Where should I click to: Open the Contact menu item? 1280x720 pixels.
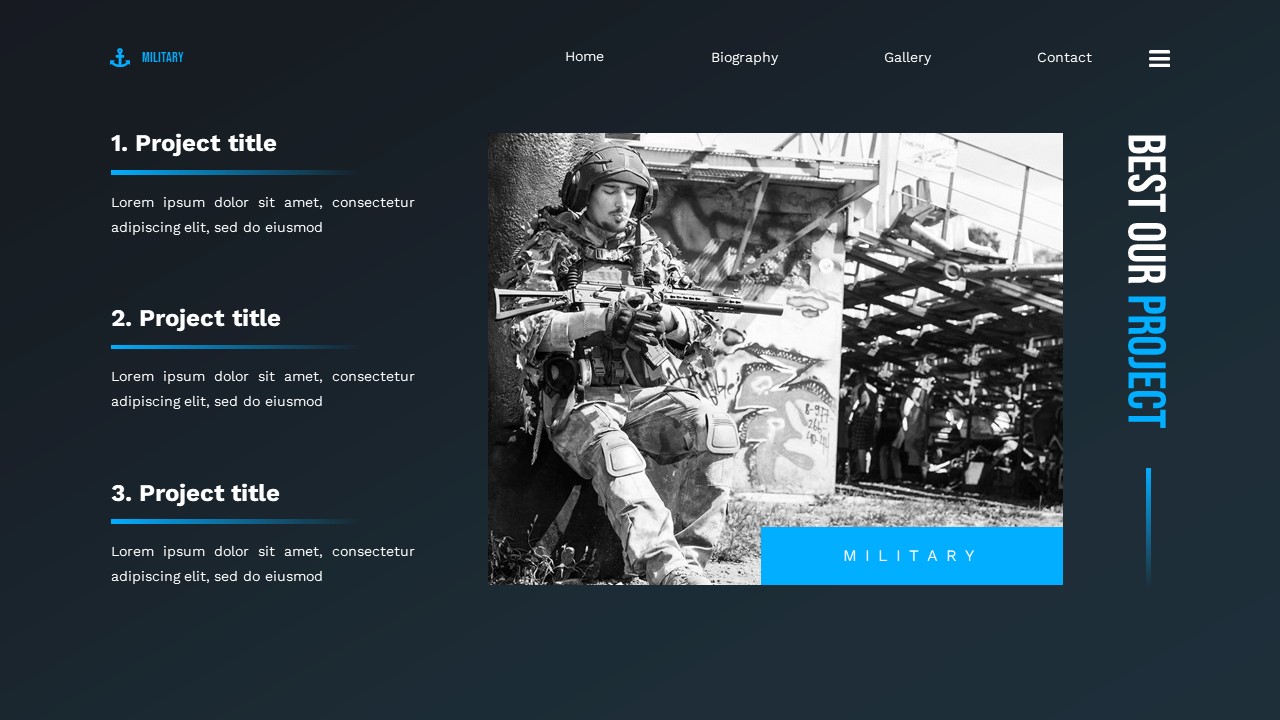coord(1064,58)
